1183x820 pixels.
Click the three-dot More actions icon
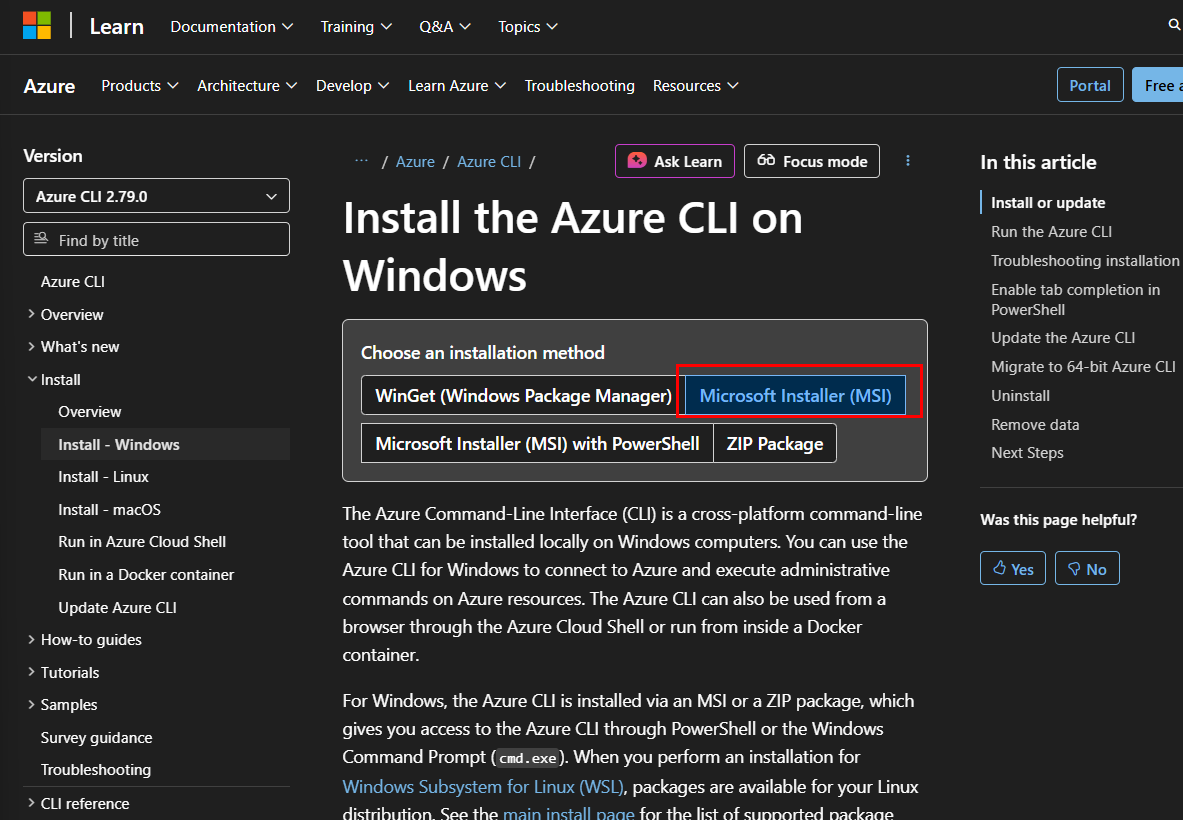[908, 161]
